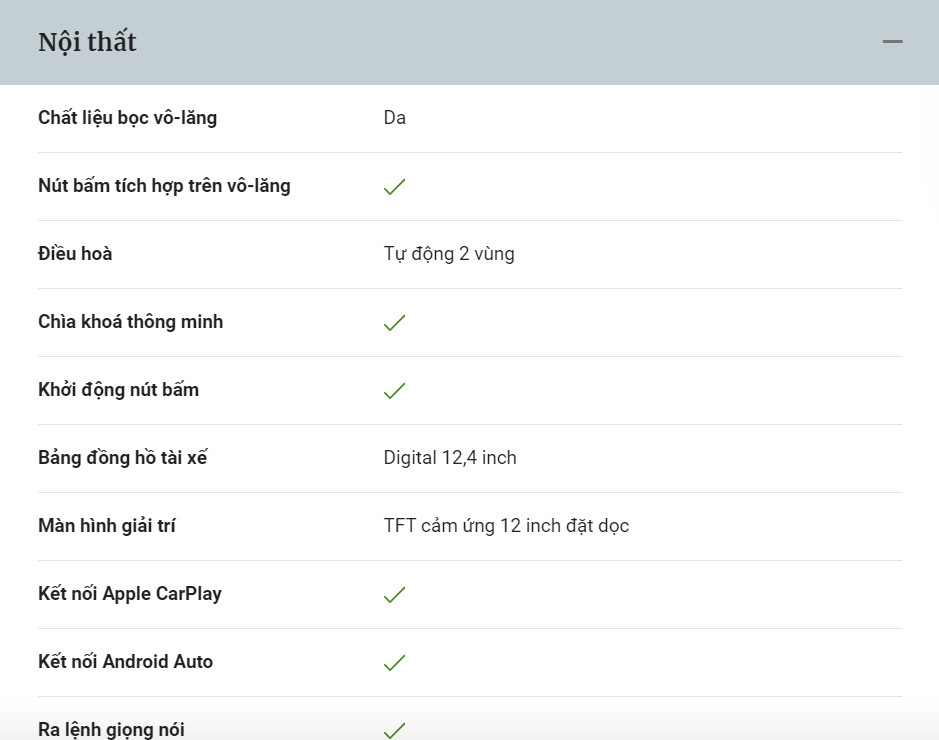939x740 pixels.
Task: Select the Kết nối Android Auto label
Action: (x=126, y=662)
